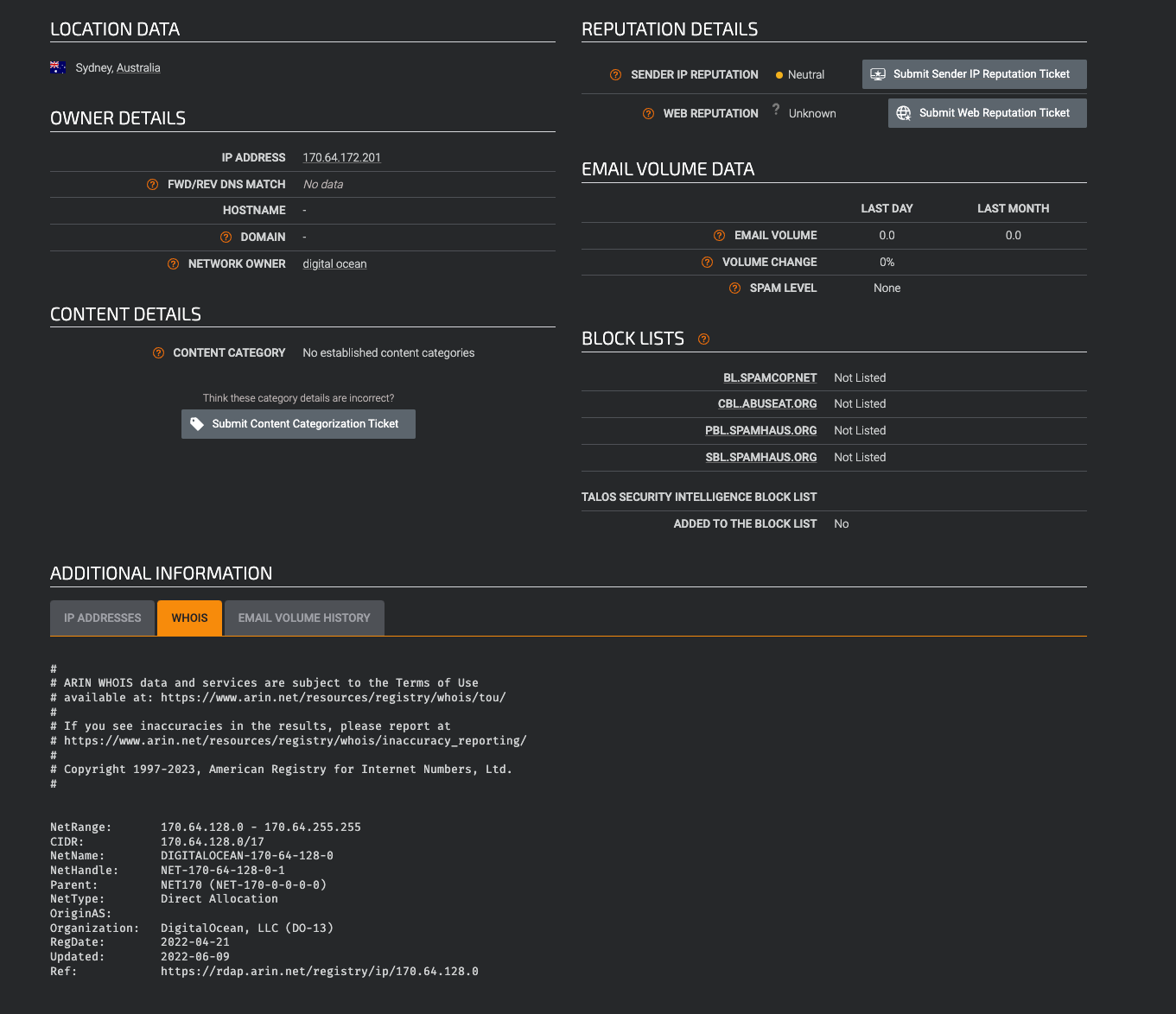Image resolution: width=1176 pixels, height=1014 pixels.
Task: Click the RegDate 2022-04-21 value
Action: pos(195,942)
